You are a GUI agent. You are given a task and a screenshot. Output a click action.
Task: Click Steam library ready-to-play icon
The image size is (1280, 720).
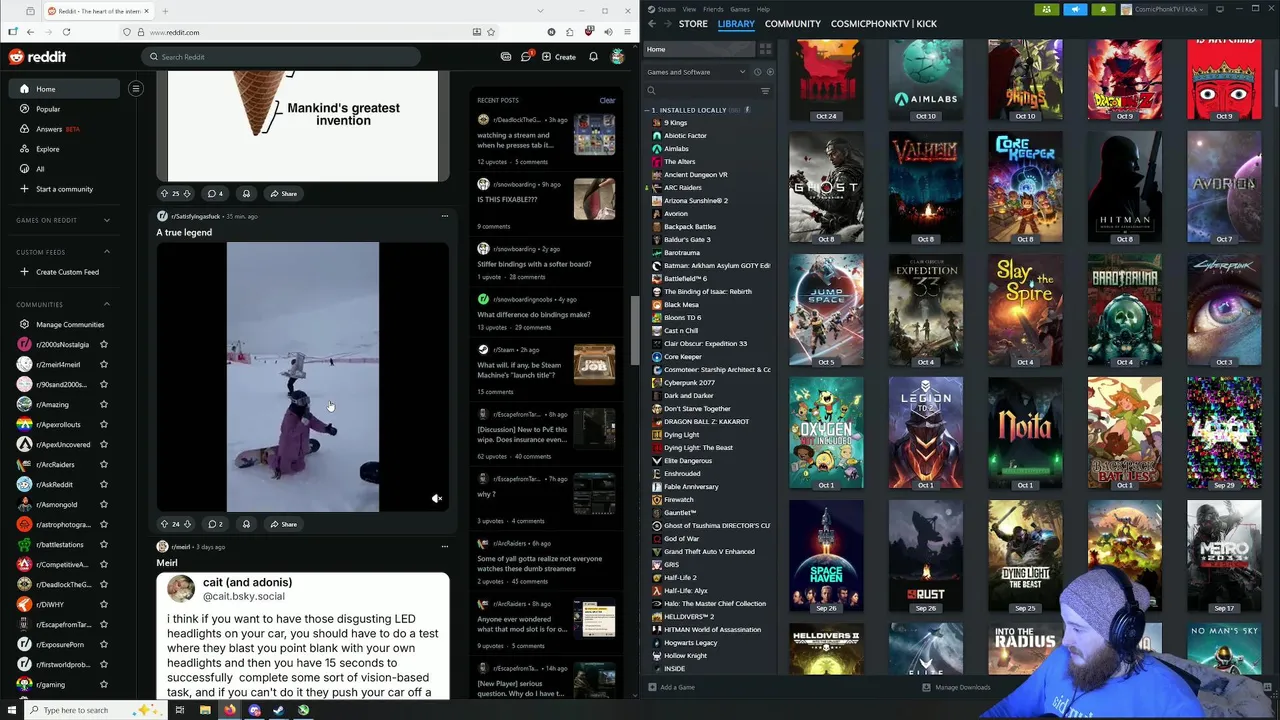pos(769,72)
